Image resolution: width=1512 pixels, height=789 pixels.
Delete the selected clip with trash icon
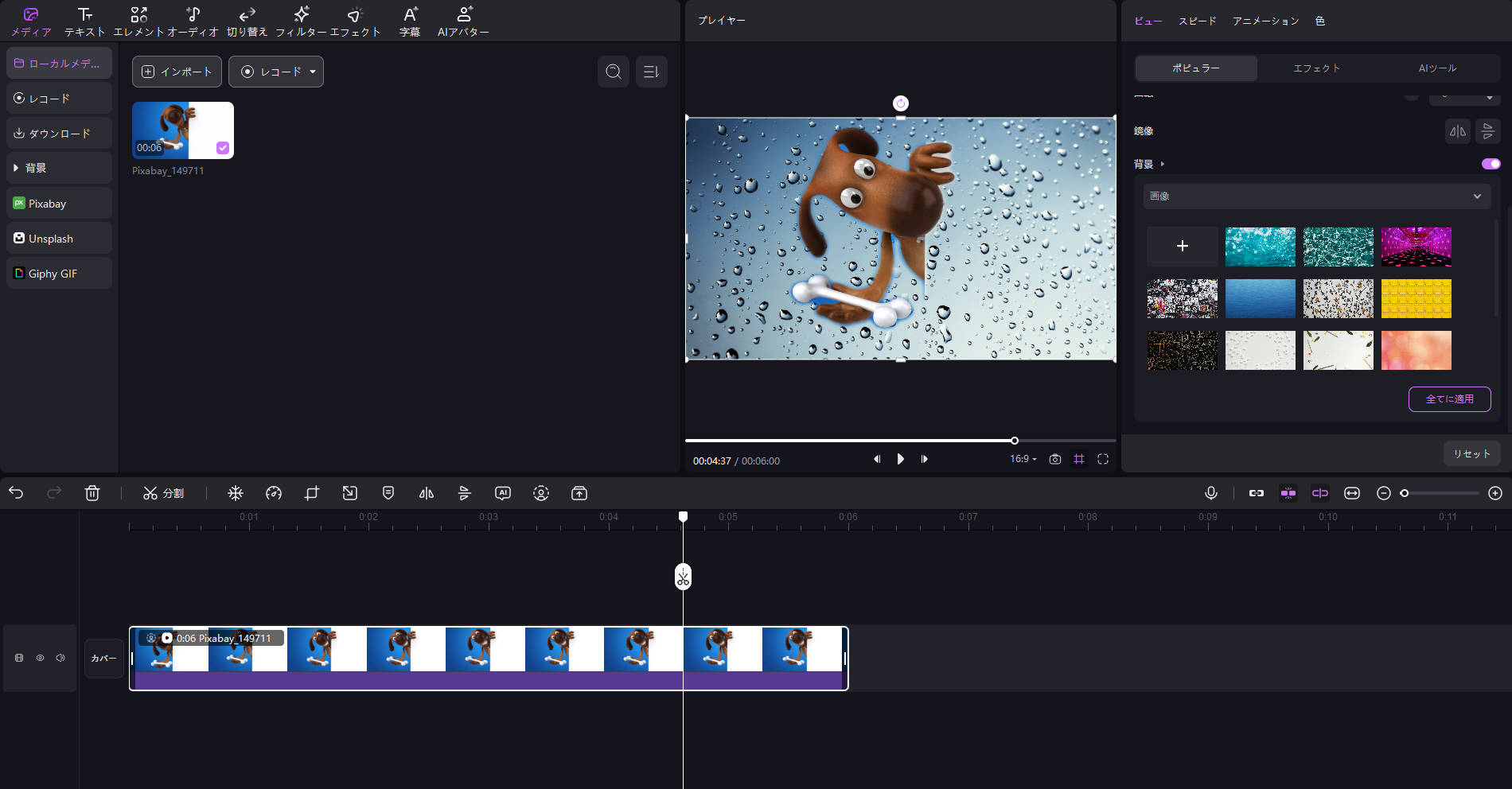click(x=92, y=493)
